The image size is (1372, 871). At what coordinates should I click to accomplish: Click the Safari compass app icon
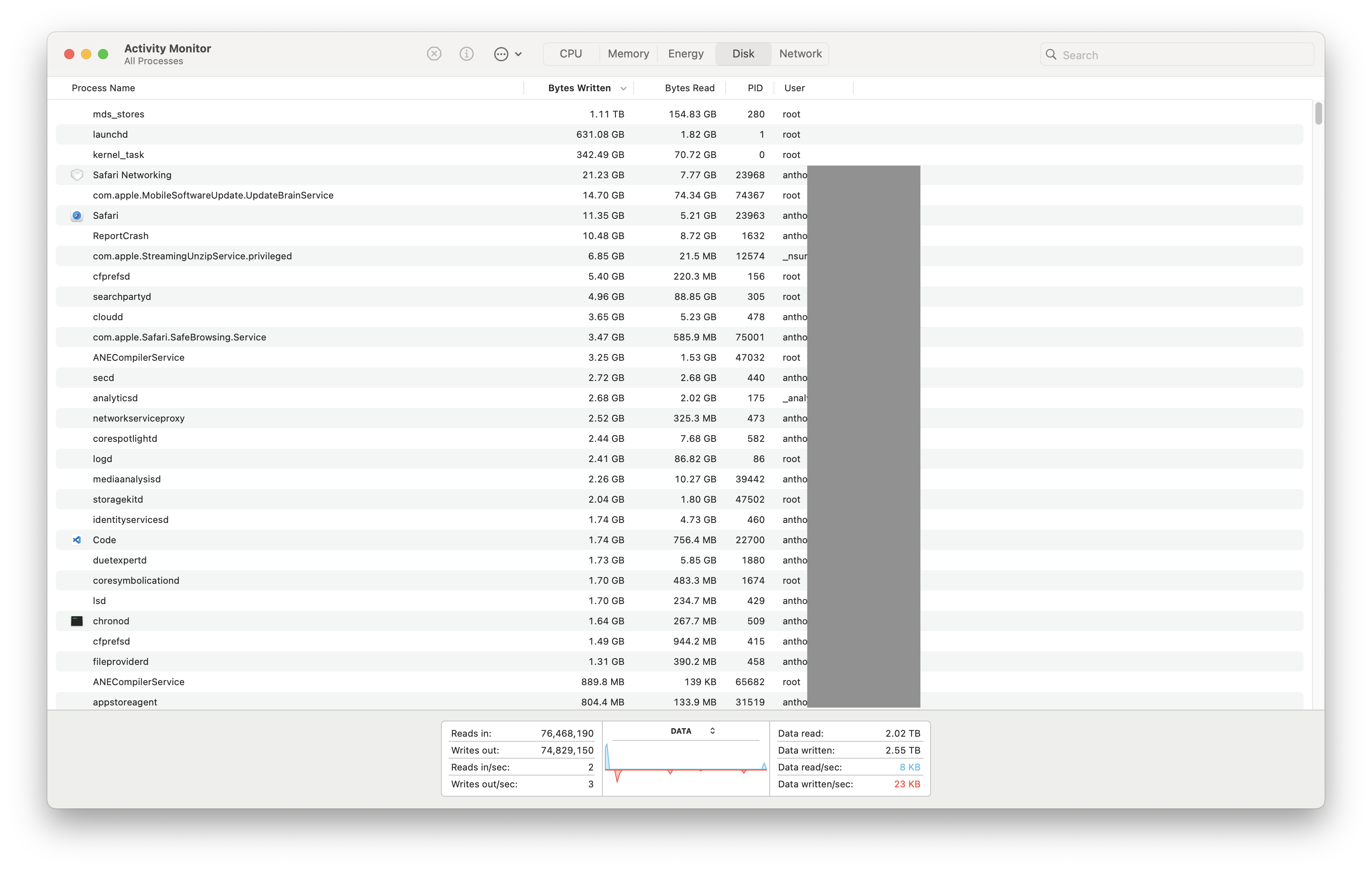click(x=77, y=215)
